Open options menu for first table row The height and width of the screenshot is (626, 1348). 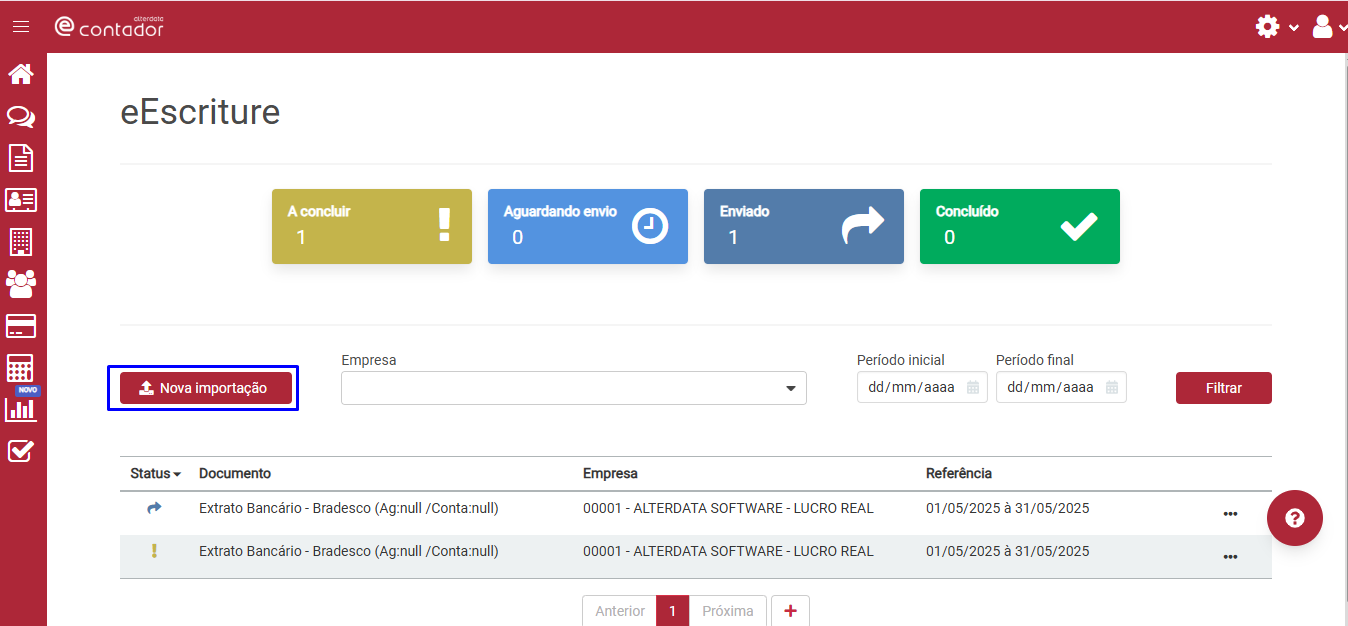pos(1230,514)
